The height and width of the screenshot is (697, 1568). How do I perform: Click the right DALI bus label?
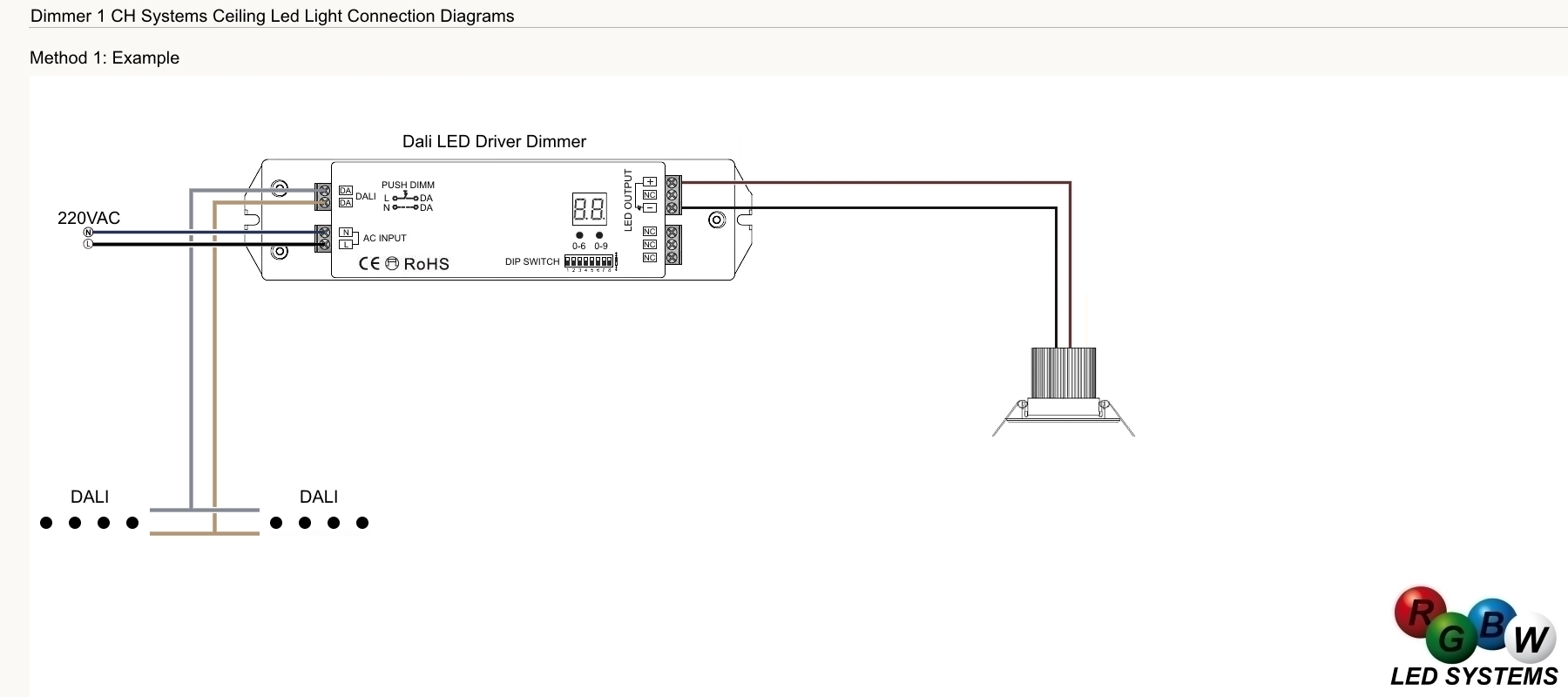coord(319,497)
